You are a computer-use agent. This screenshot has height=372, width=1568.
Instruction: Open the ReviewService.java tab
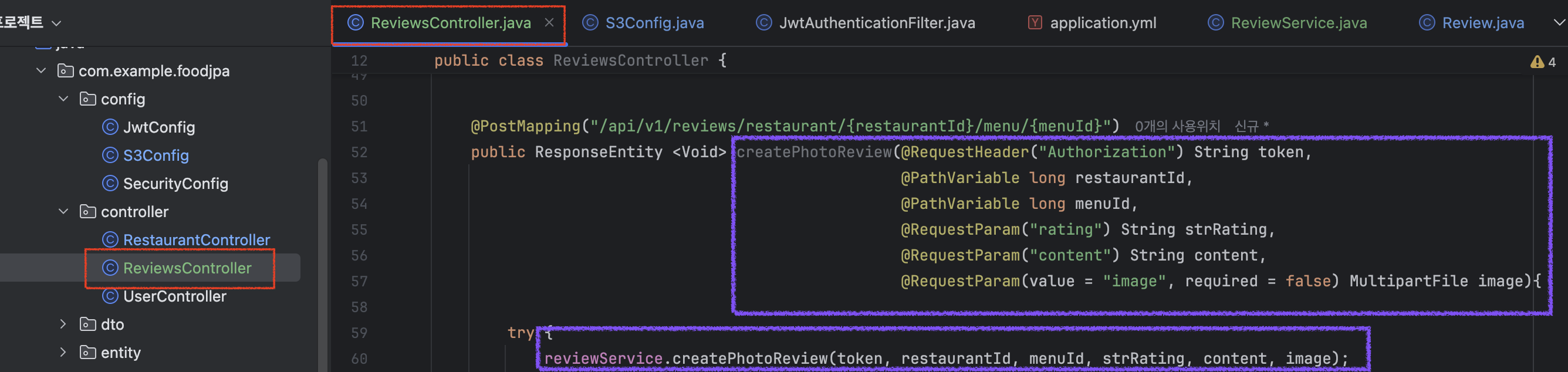pyautogui.click(x=1287, y=23)
